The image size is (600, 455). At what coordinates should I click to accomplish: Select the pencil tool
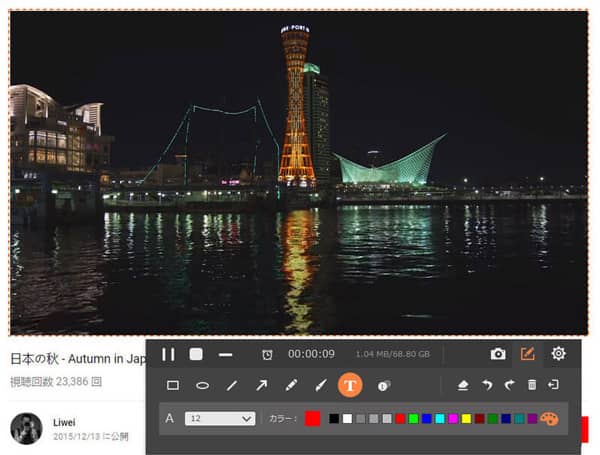pyautogui.click(x=291, y=385)
